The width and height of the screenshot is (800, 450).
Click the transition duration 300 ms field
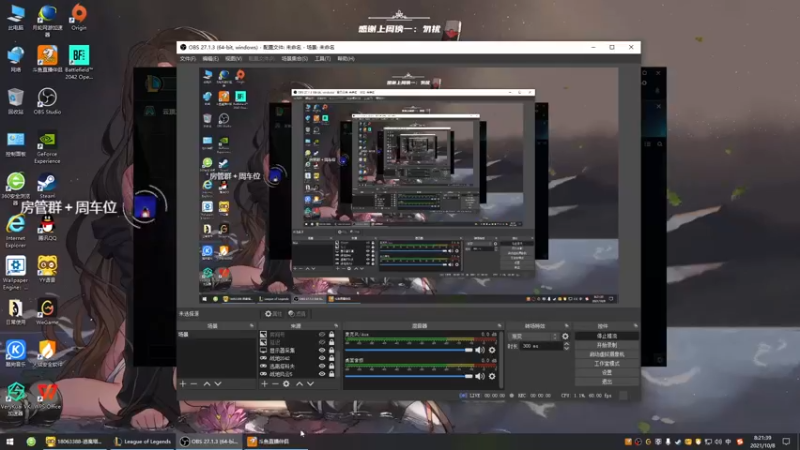click(541, 346)
